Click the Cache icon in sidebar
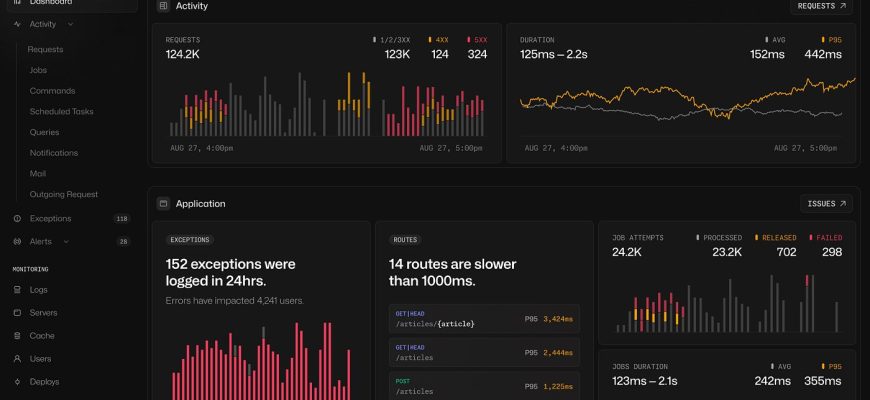 (x=17, y=336)
